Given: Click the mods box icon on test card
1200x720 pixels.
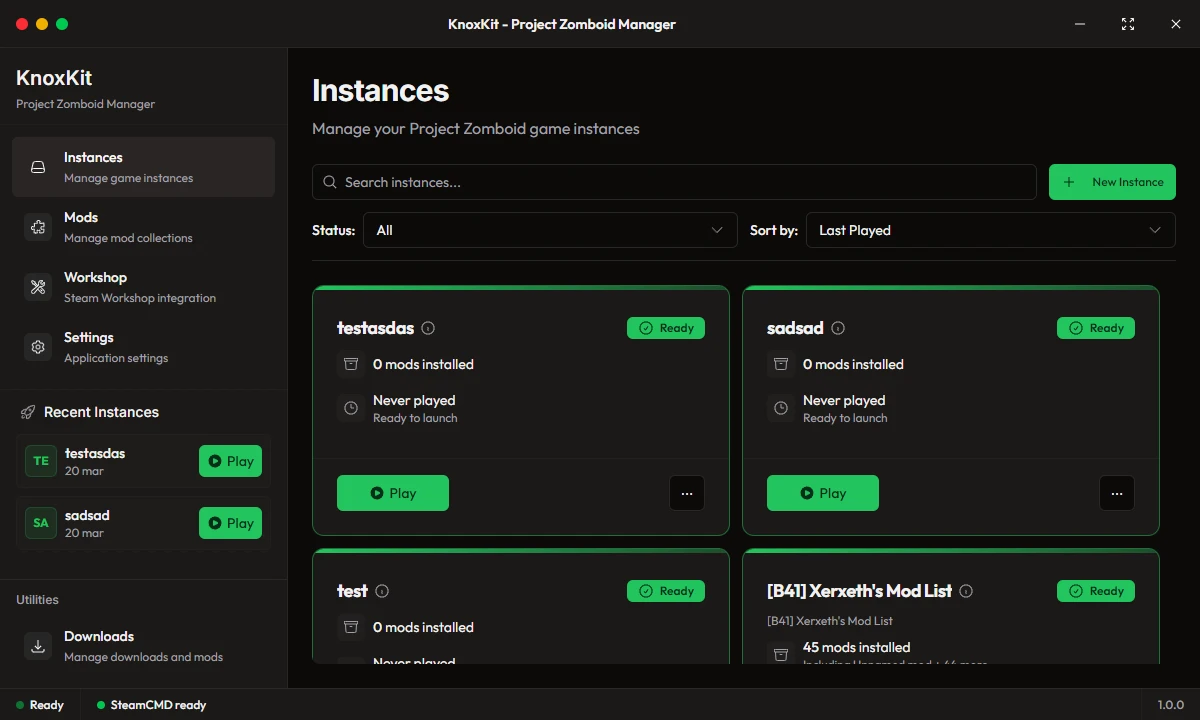Looking at the screenshot, I should pyautogui.click(x=351, y=627).
